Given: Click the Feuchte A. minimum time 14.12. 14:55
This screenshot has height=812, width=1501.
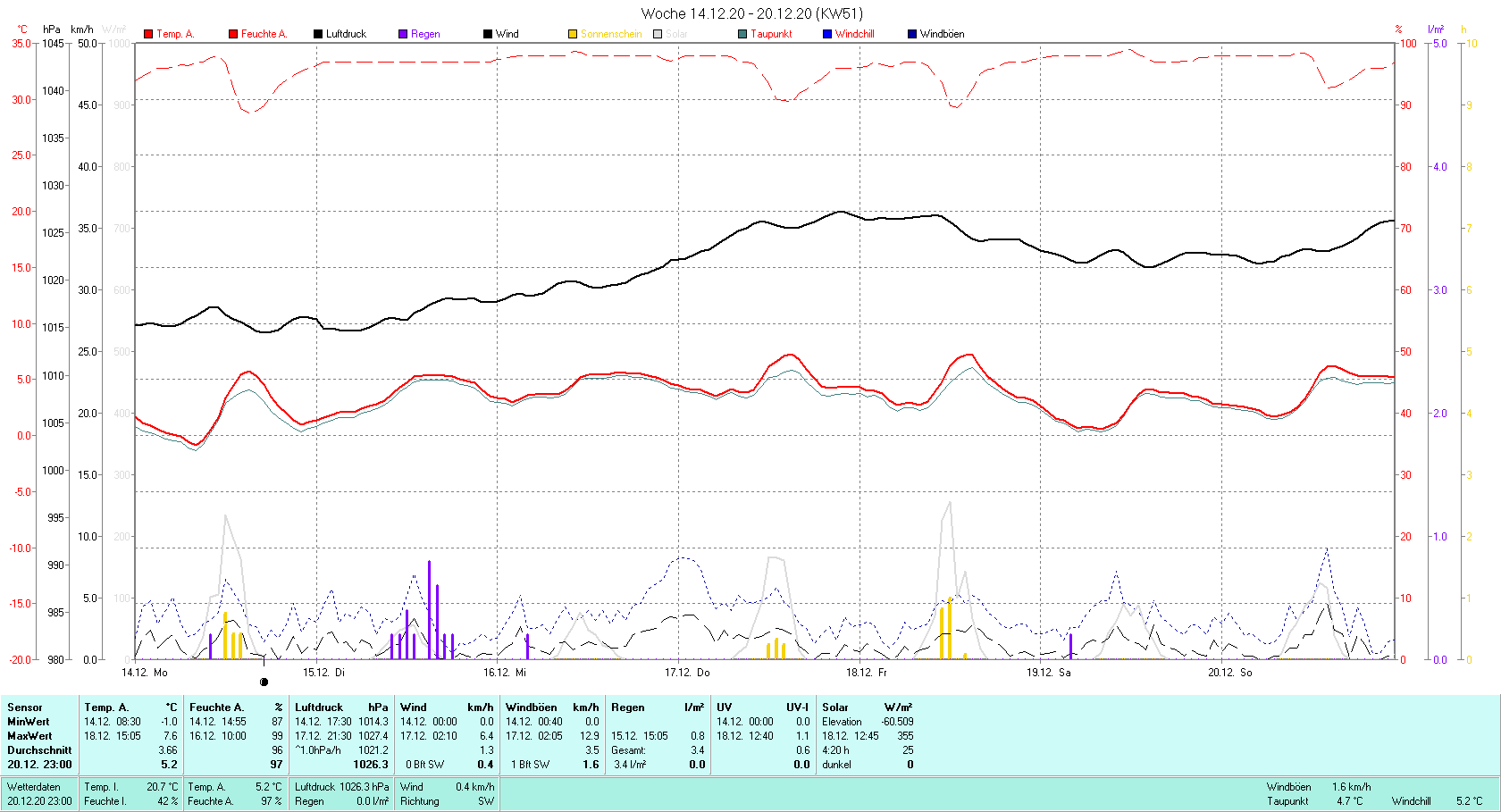Looking at the screenshot, I should (x=218, y=721).
